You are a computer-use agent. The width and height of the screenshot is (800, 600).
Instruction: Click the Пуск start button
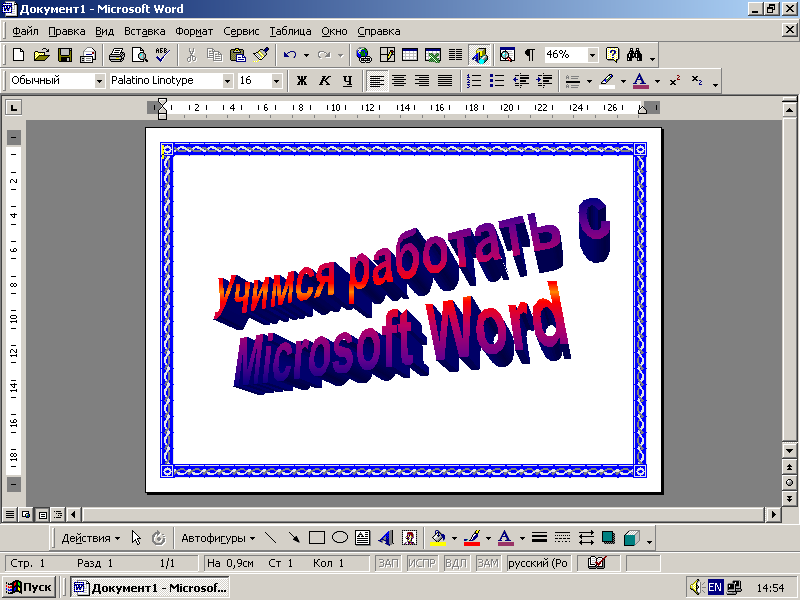[29, 587]
